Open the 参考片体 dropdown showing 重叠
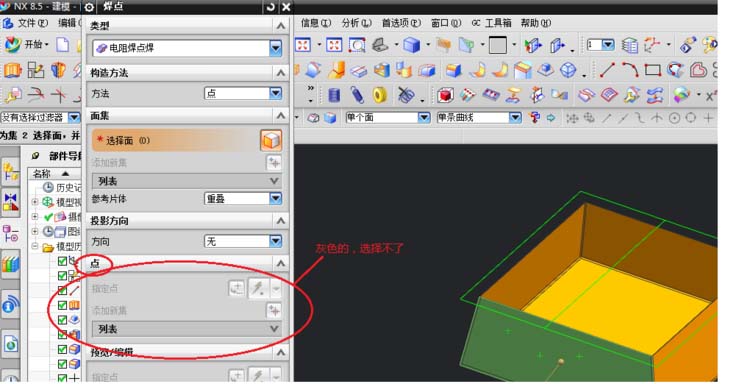Image resolution: width=730 pixels, height=384 pixels. (276, 199)
